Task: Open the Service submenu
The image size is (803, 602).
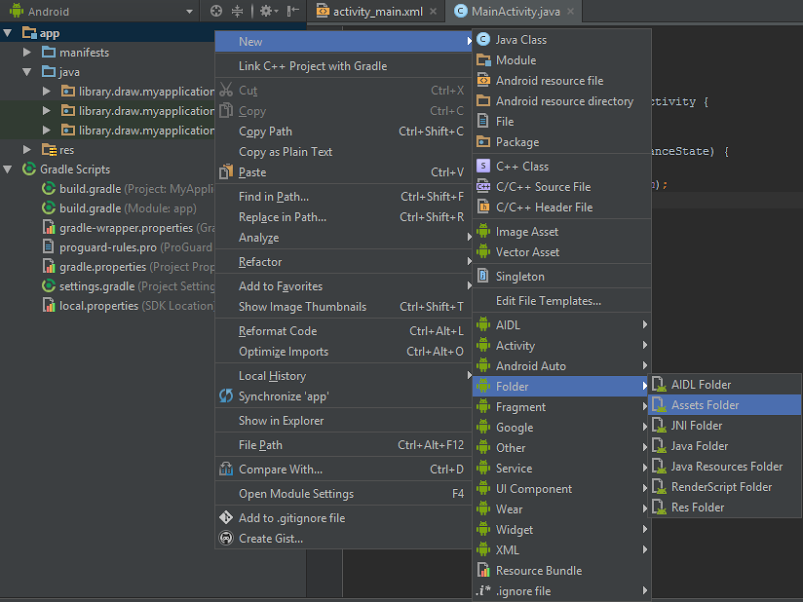Action: click(562, 468)
